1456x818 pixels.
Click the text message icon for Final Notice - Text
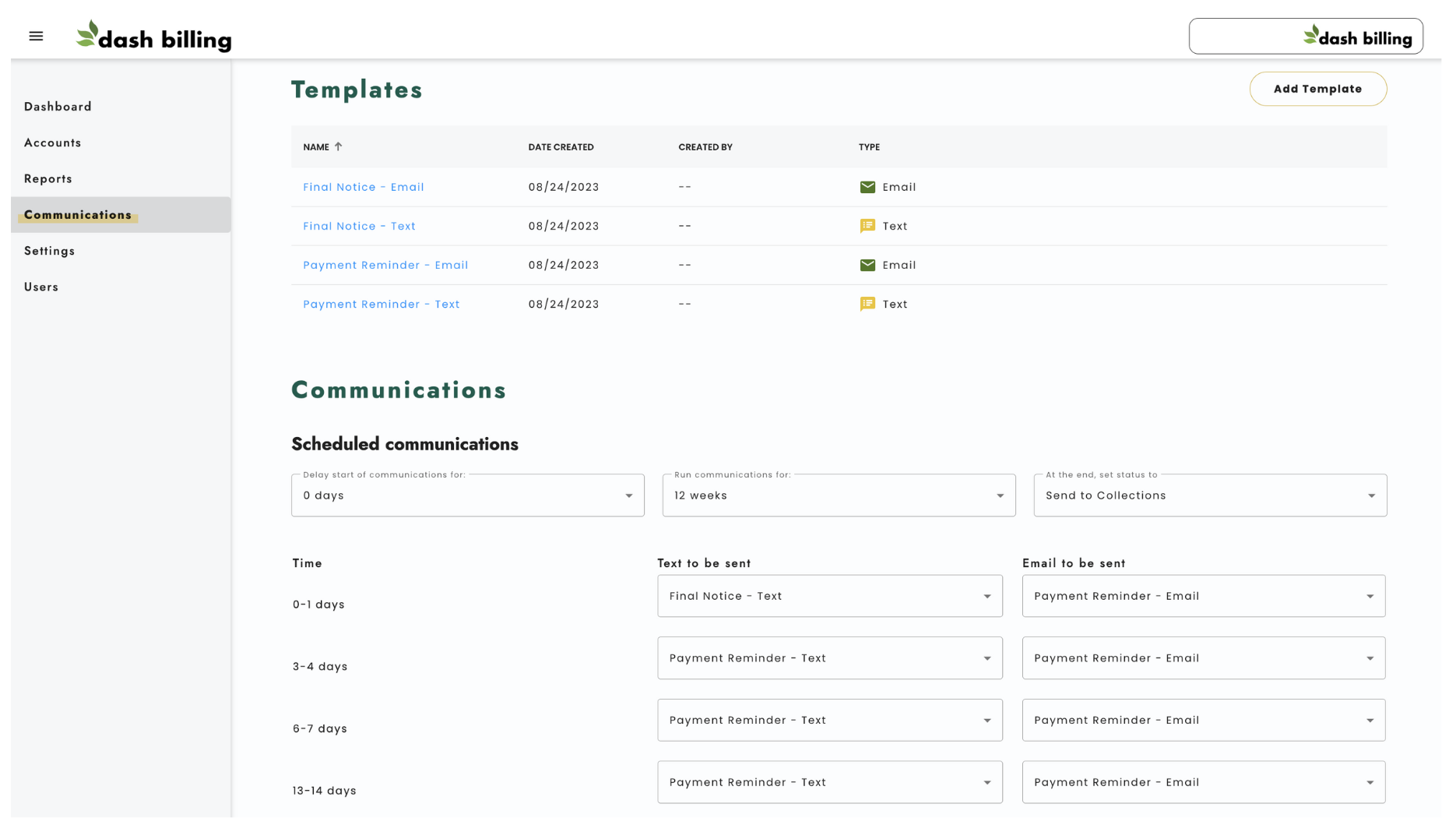pyautogui.click(x=867, y=226)
